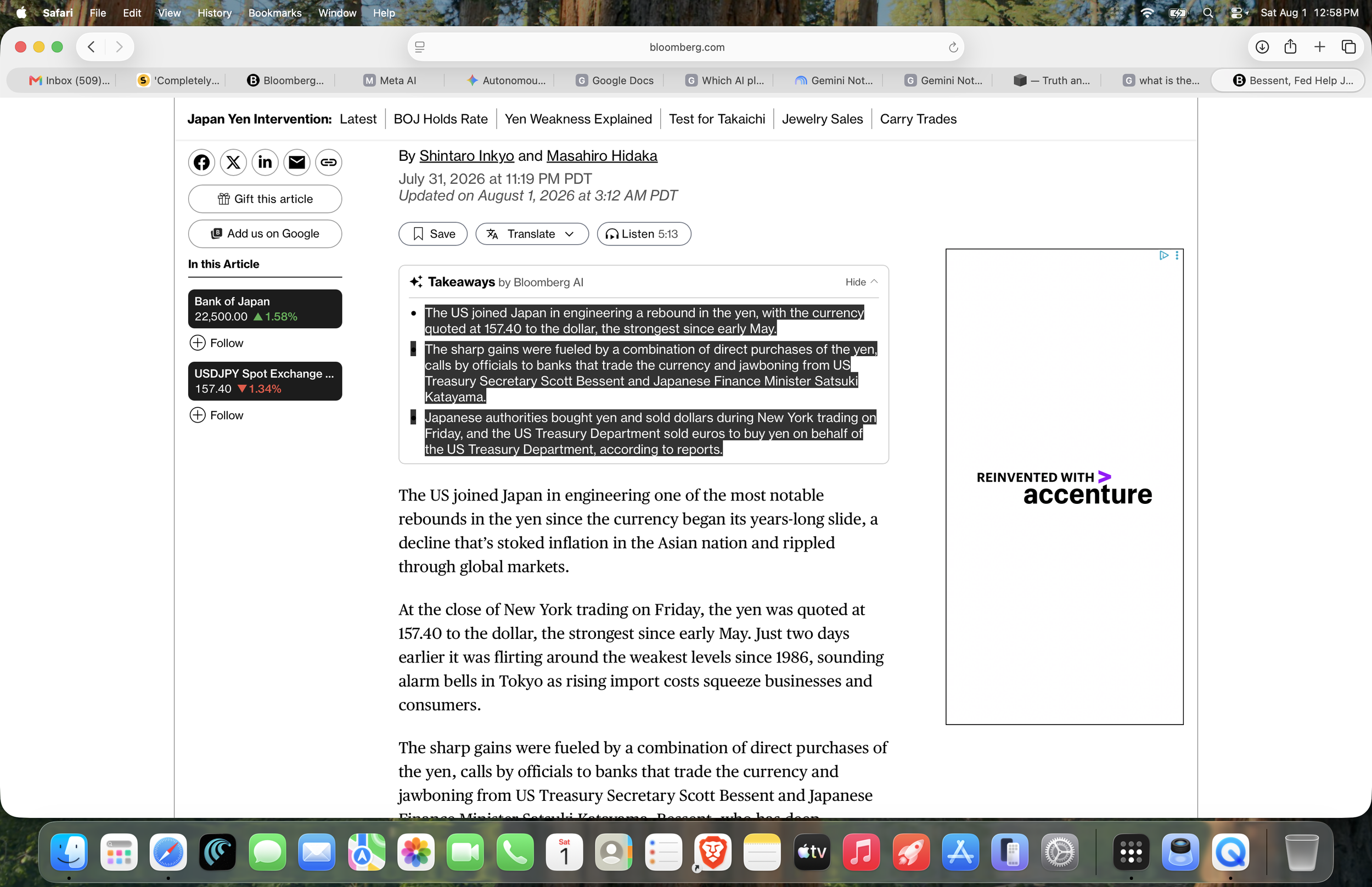Reload the bloomberg.com page

(953, 47)
